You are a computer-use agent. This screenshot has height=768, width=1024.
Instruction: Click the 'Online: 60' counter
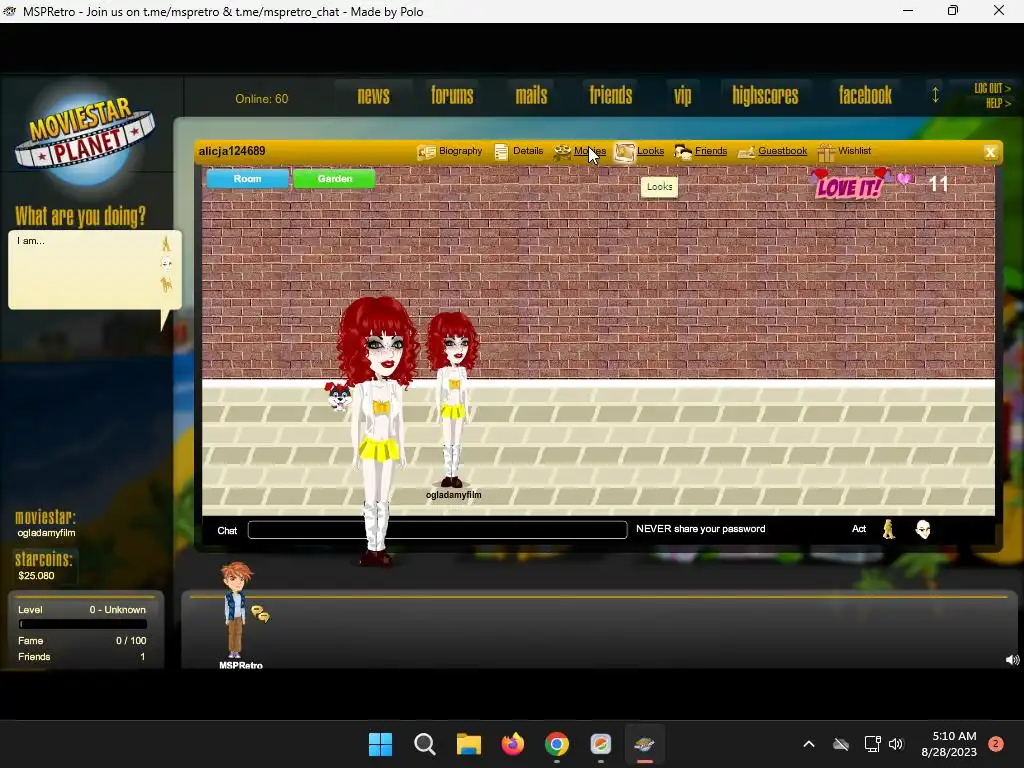(262, 99)
